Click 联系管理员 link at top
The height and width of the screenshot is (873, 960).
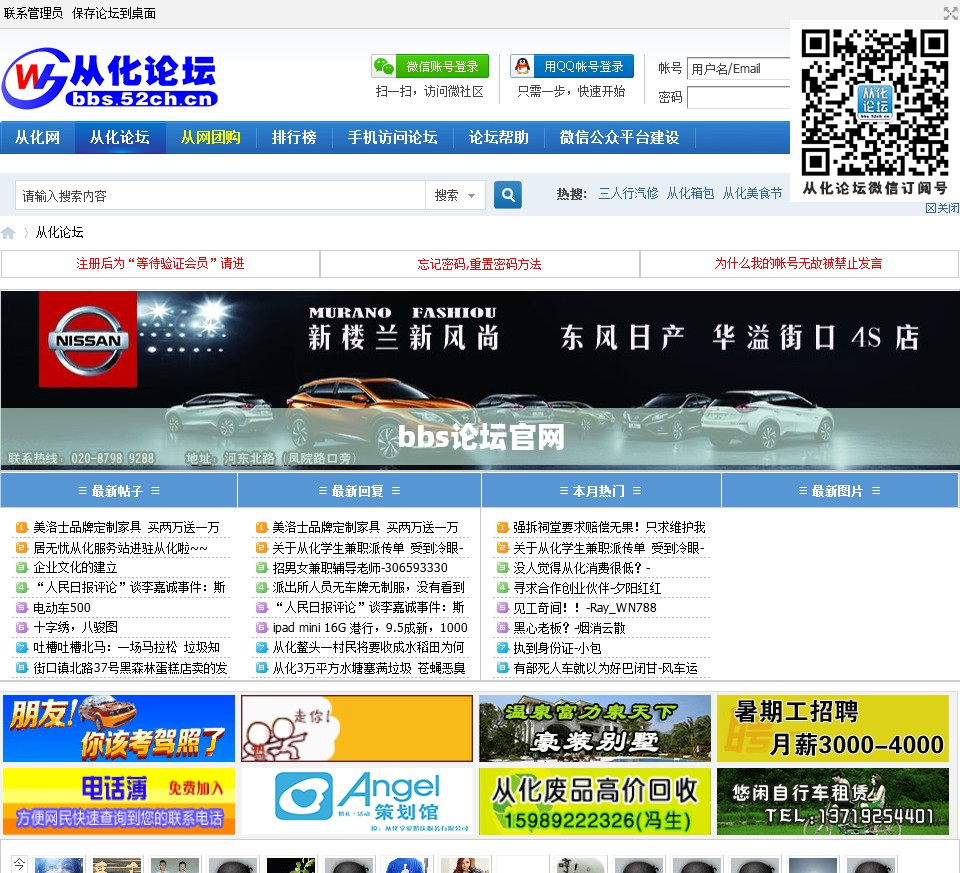pyautogui.click(x=33, y=13)
